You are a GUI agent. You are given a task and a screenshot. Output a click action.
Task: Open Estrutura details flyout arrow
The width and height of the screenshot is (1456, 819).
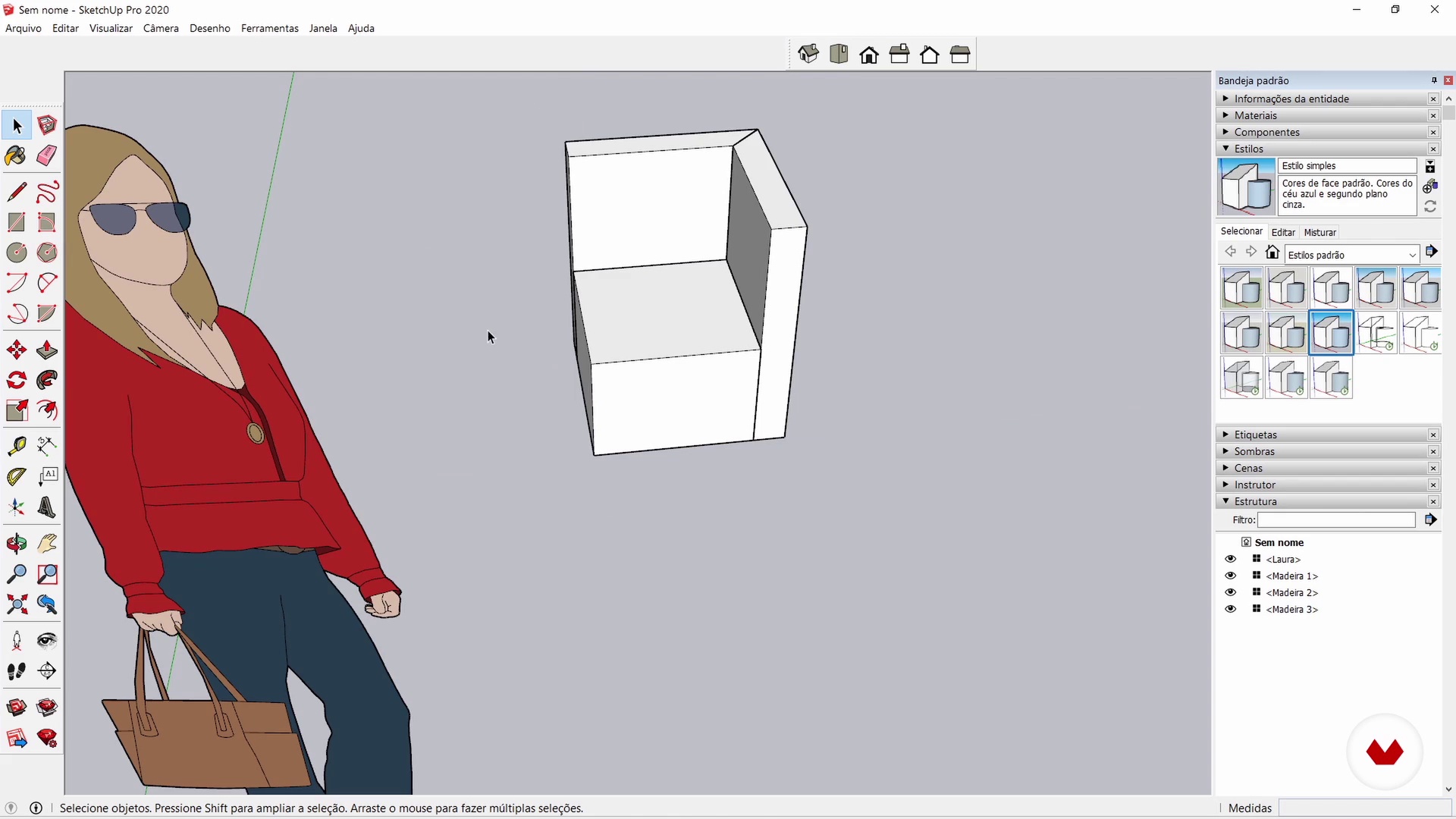[x=1430, y=519]
